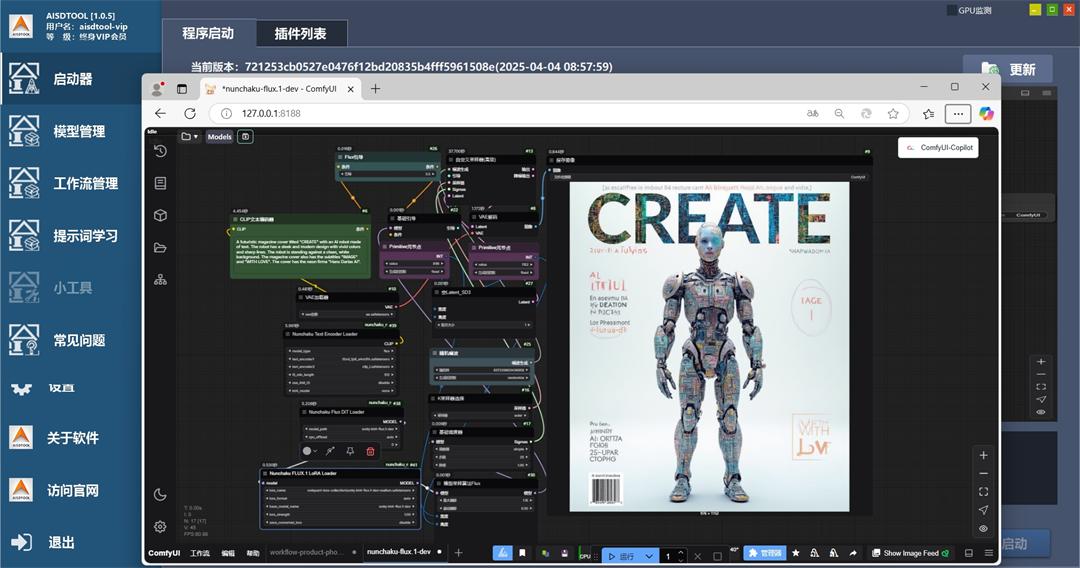Open the ComfyUI-Copilot panel button
The height and width of the screenshot is (568, 1080).
coord(937,147)
